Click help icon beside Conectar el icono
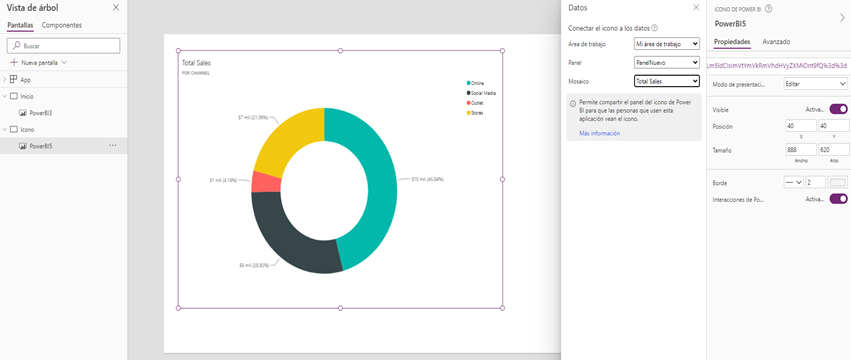The height and width of the screenshot is (360, 851). click(655, 28)
